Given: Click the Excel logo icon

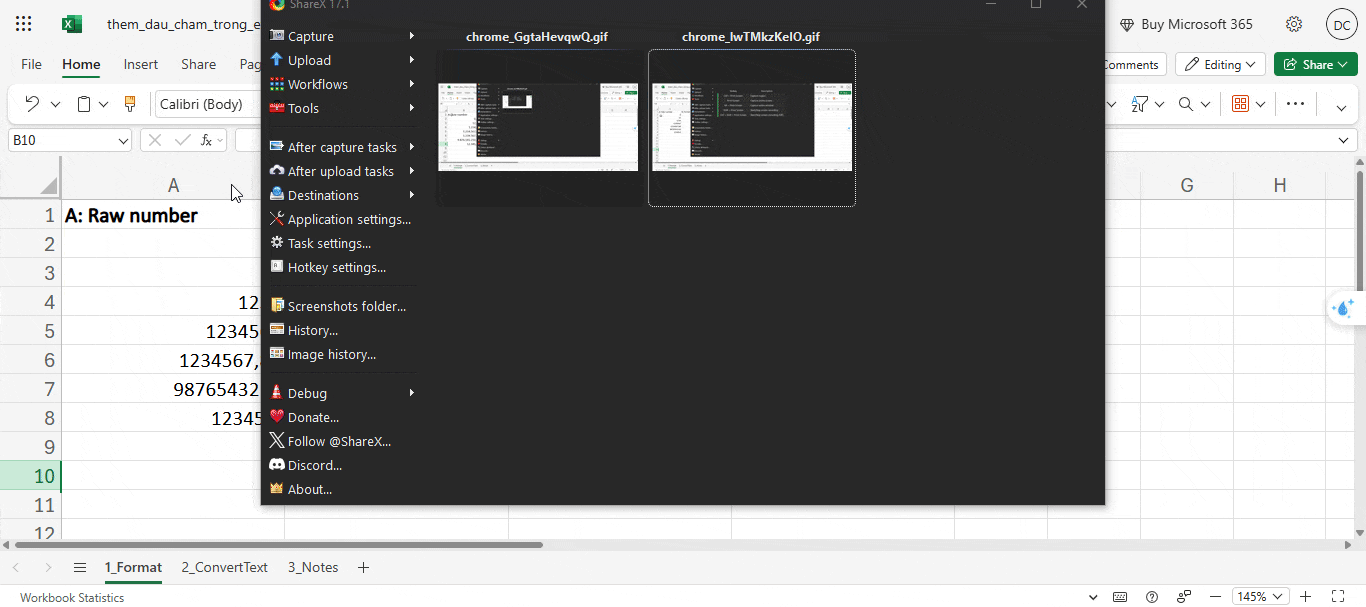Looking at the screenshot, I should (x=72, y=24).
